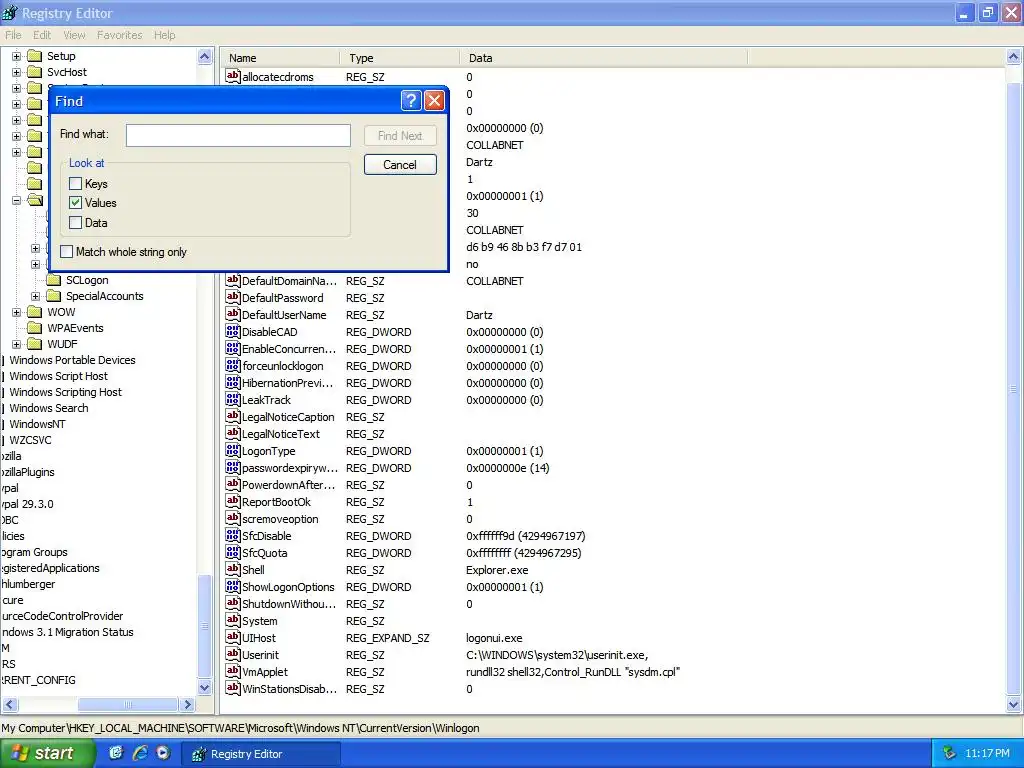Click the system tray clock showing 11:17 PM
This screenshot has width=1024, height=768.
[x=987, y=754]
